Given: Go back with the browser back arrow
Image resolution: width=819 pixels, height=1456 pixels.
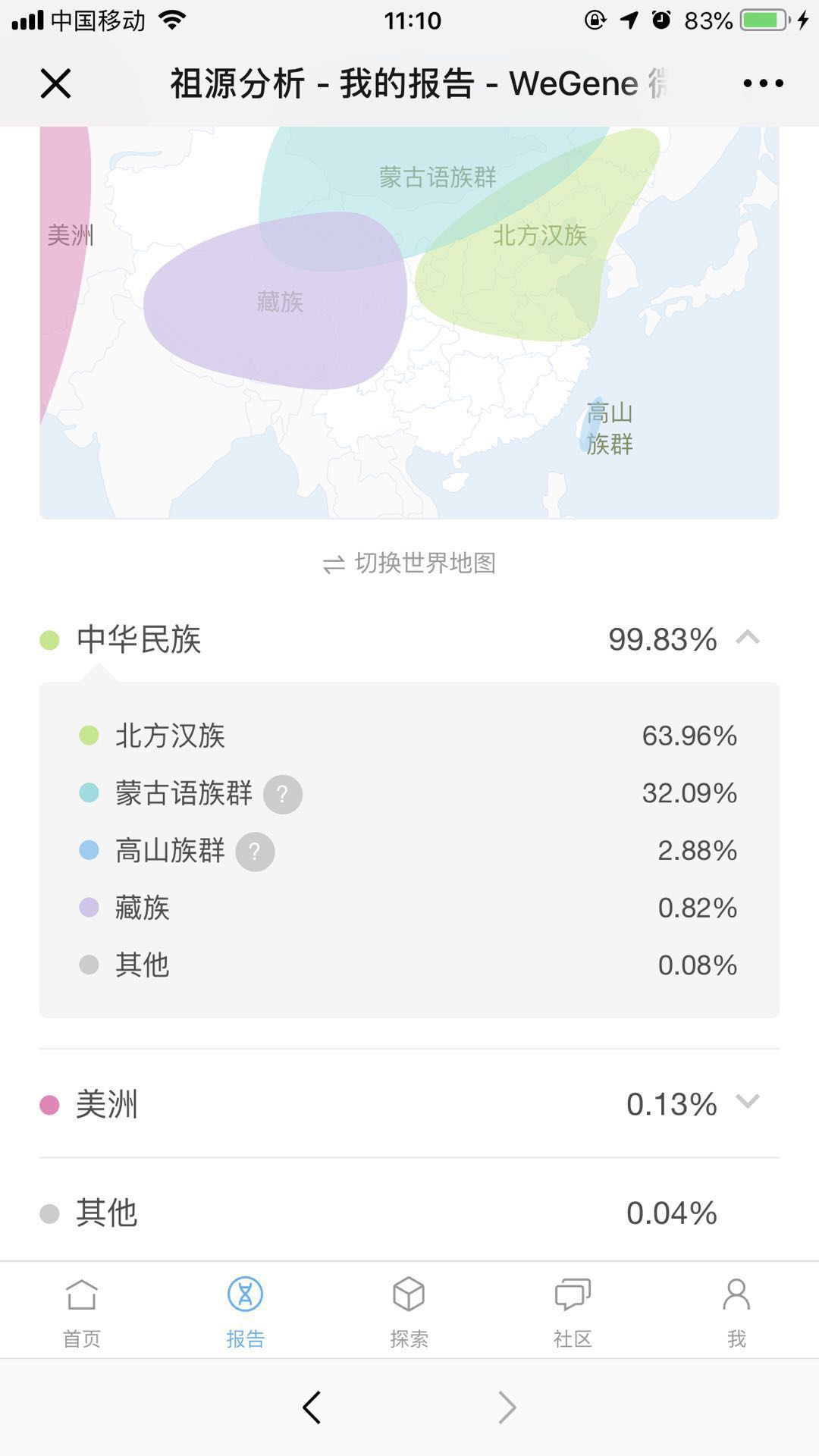Looking at the screenshot, I should click(x=312, y=1407).
